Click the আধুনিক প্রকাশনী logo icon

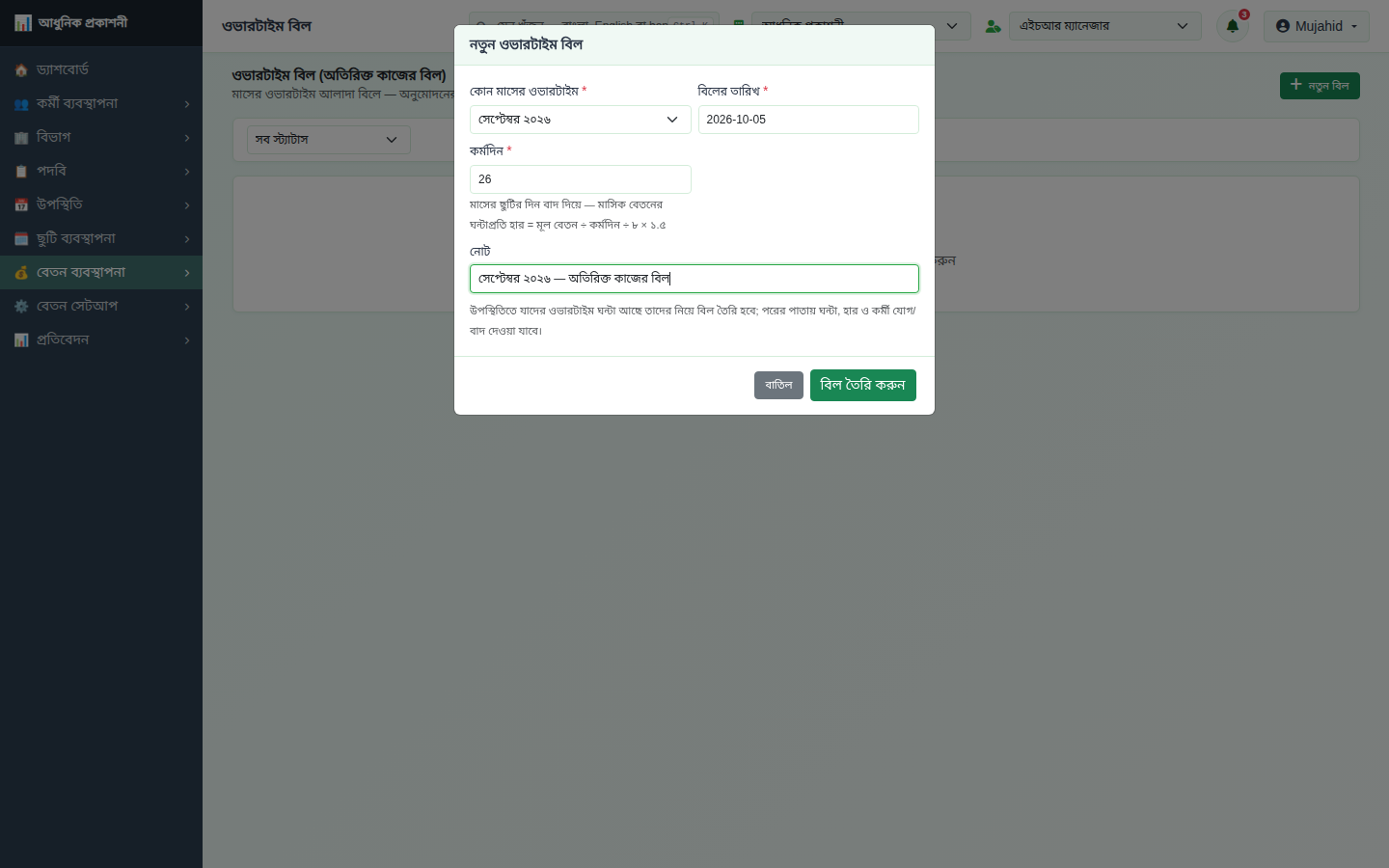23,23
